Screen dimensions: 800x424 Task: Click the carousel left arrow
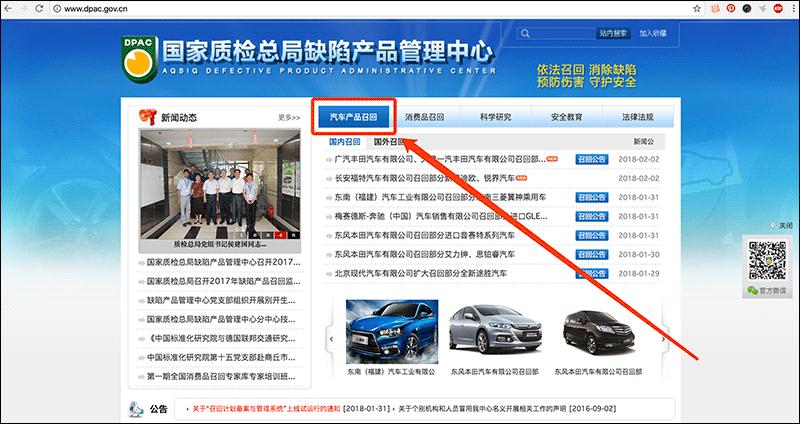330,339
